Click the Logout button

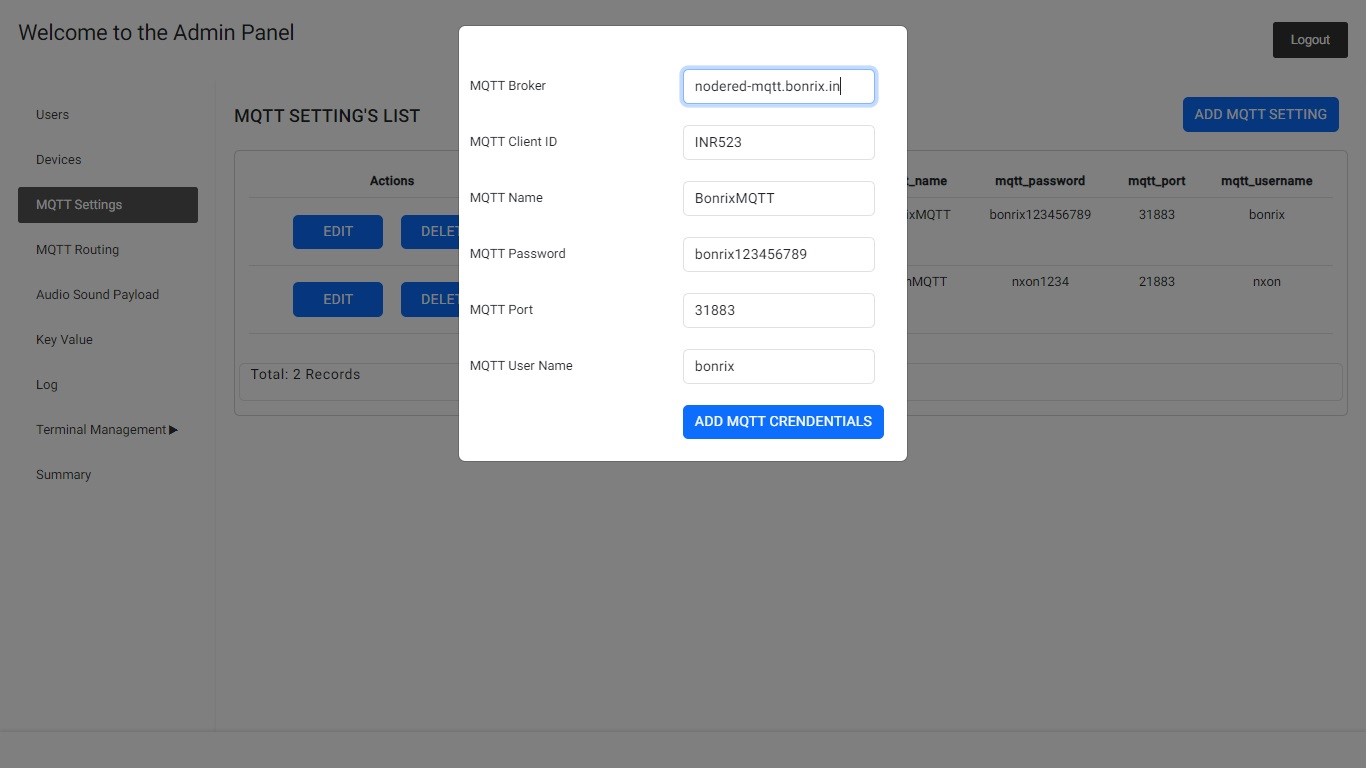tap(1310, 40)
